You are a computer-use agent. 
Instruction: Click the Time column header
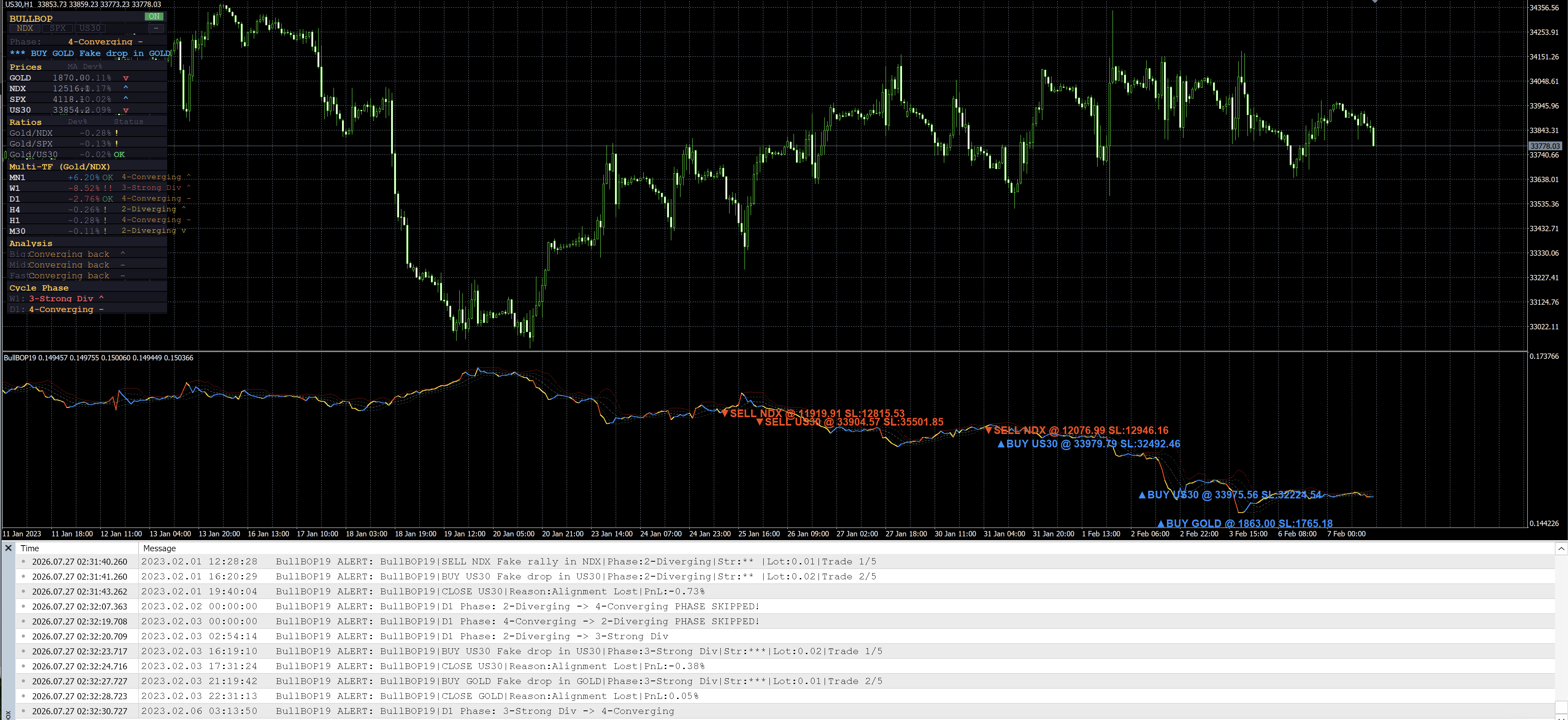click(x=77, y=548)
